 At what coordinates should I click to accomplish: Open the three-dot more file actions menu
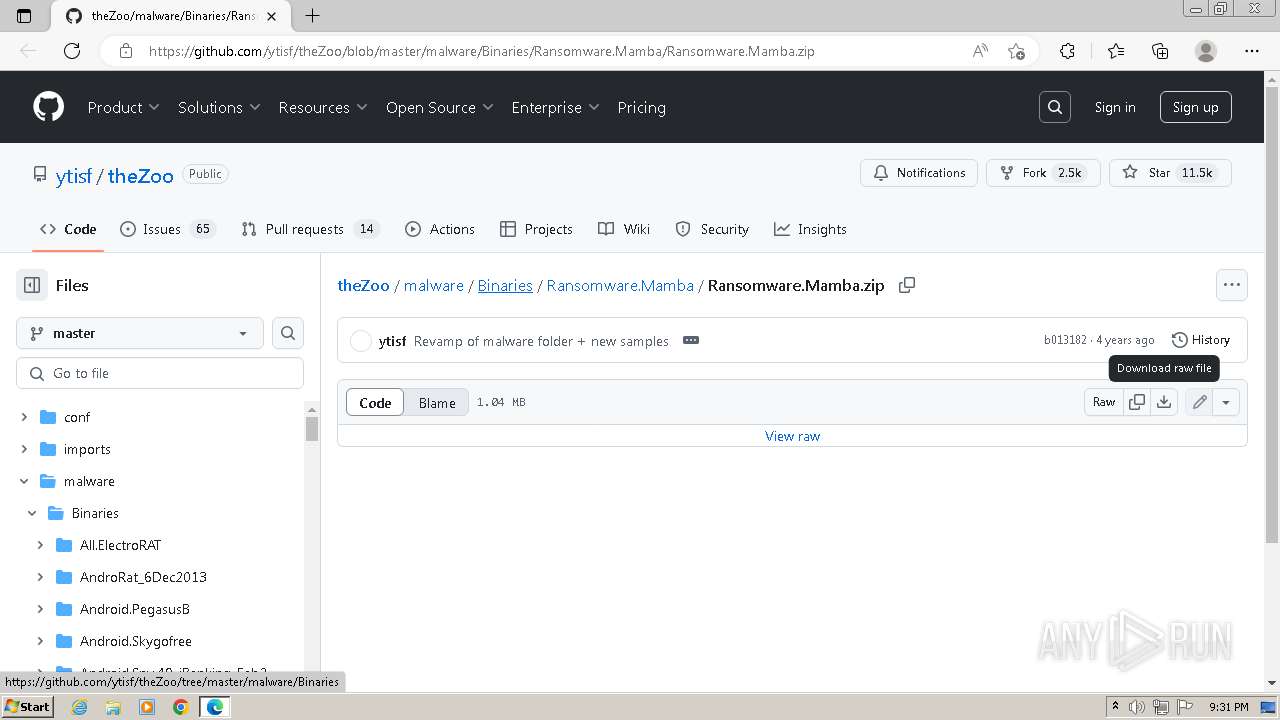coord(1232,285)
